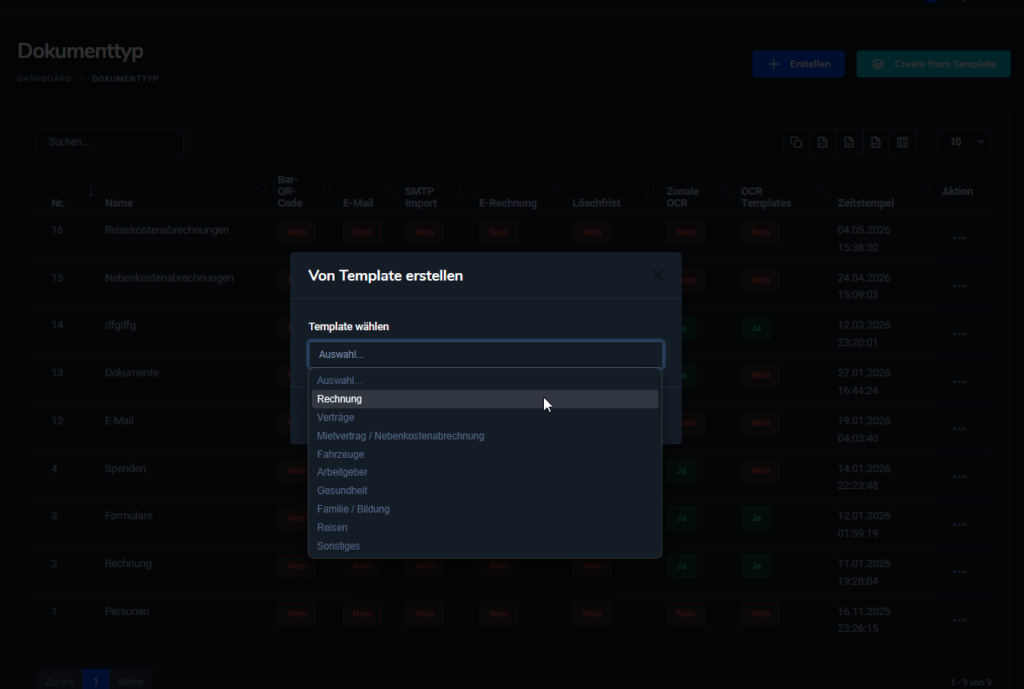
Task: Click Ja badge under OCR Templates for dfgdfg
Action: point(756,328)
